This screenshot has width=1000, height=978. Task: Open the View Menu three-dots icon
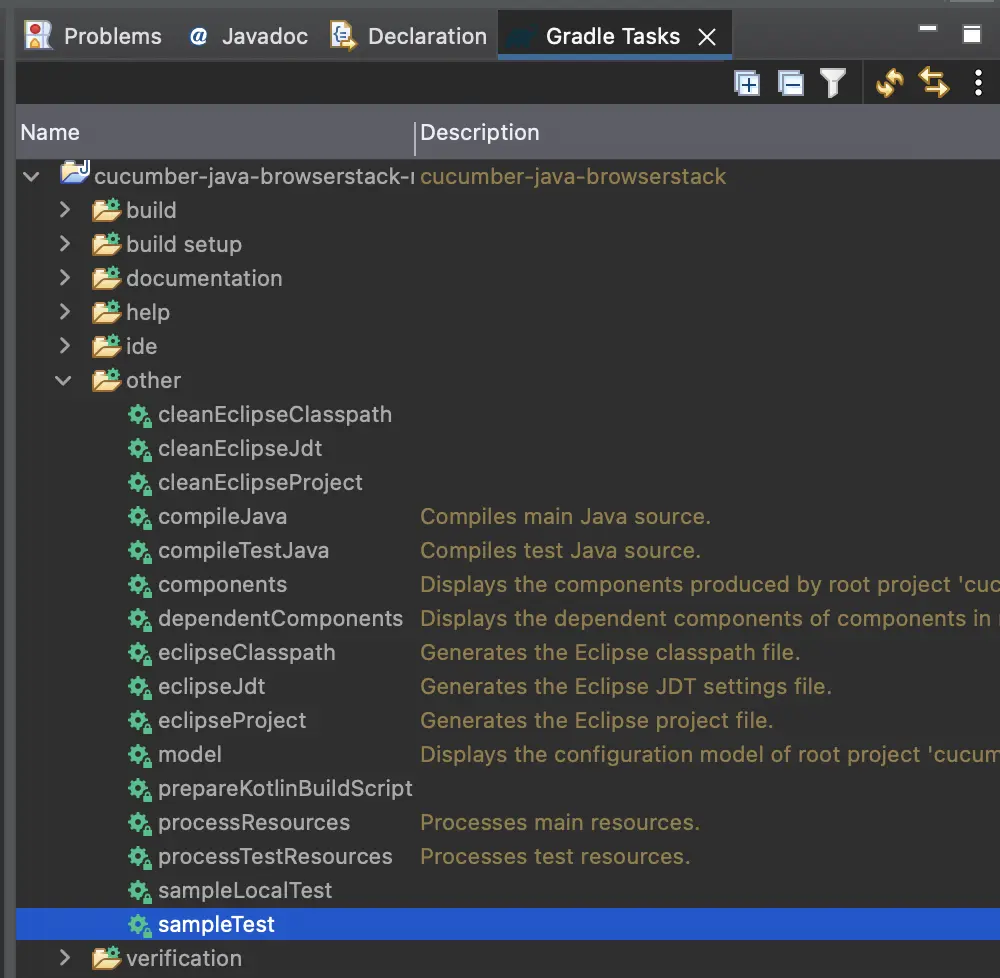pyautogui.click(x=978, y=84)
